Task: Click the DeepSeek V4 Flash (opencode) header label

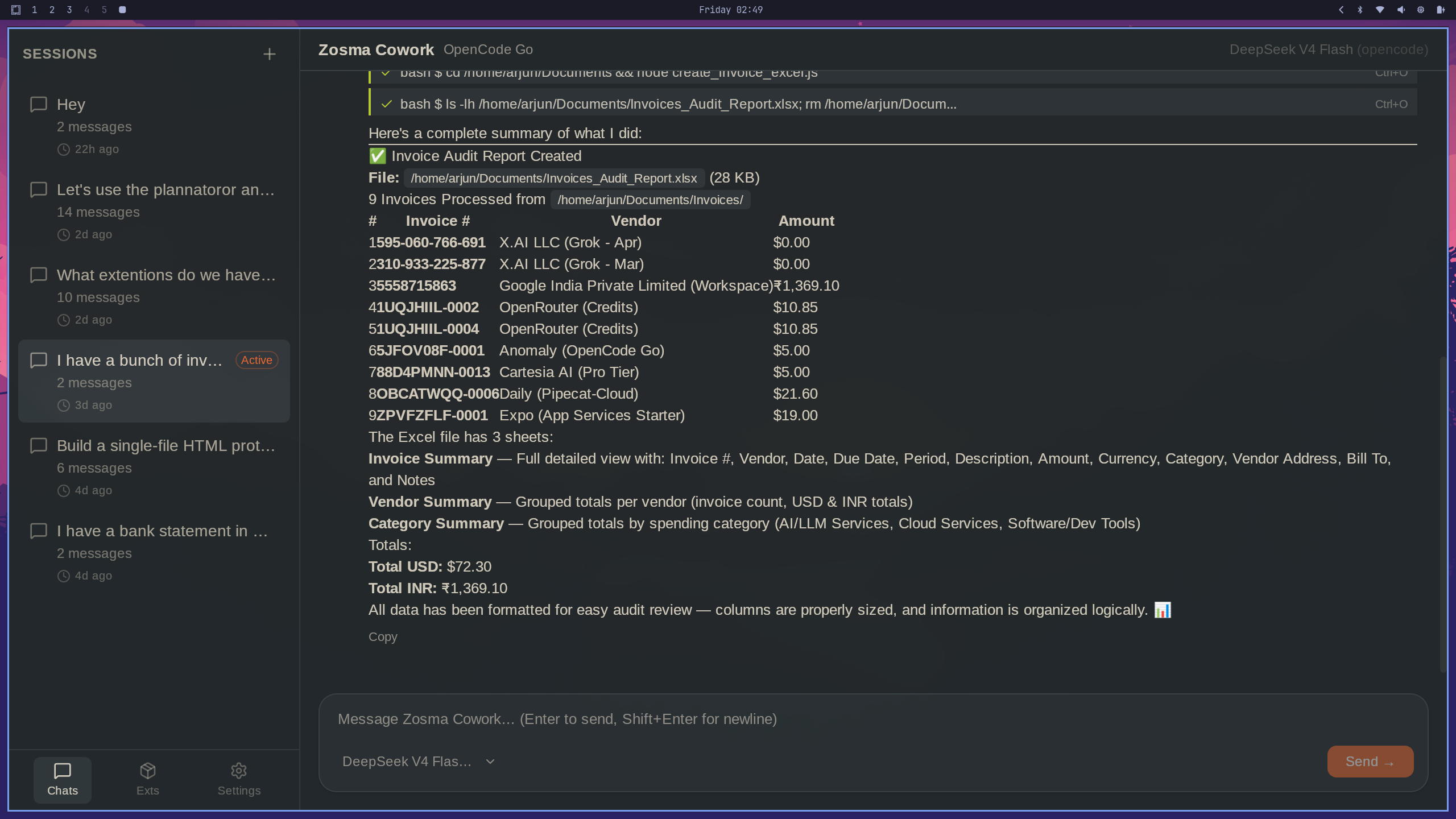Action: coord(1329,49)
